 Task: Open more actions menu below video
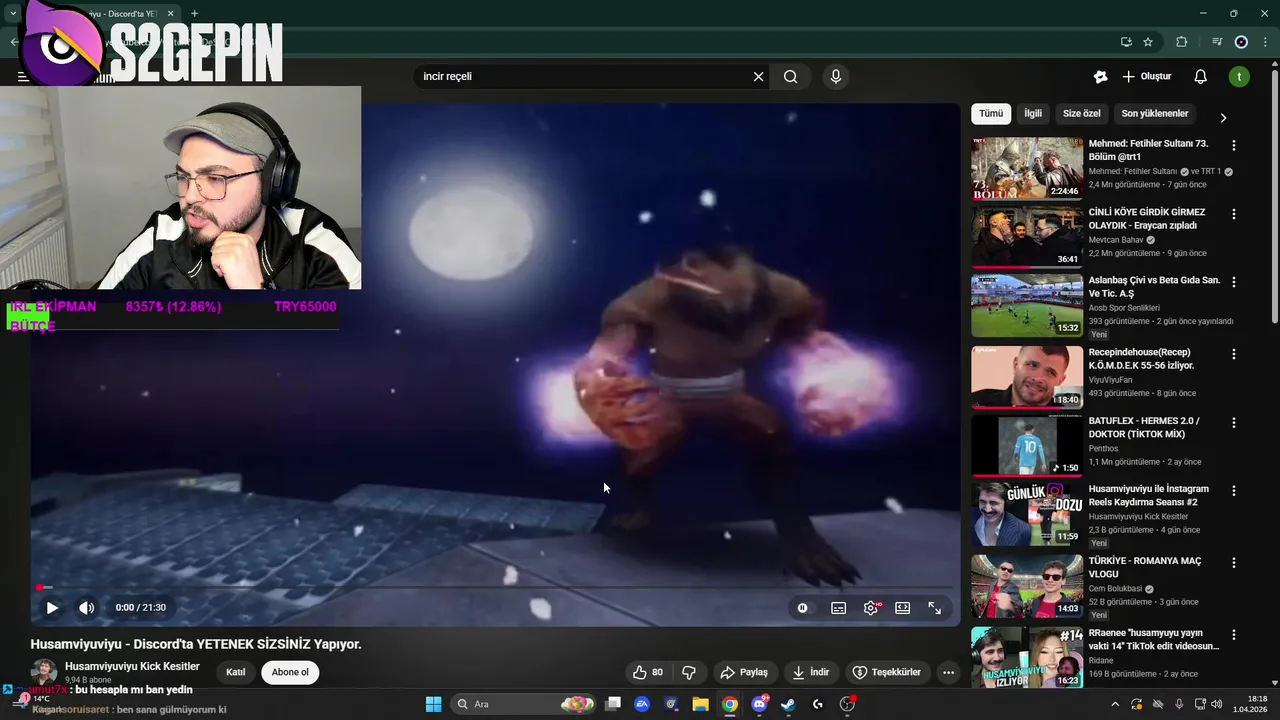coord(948,672)
